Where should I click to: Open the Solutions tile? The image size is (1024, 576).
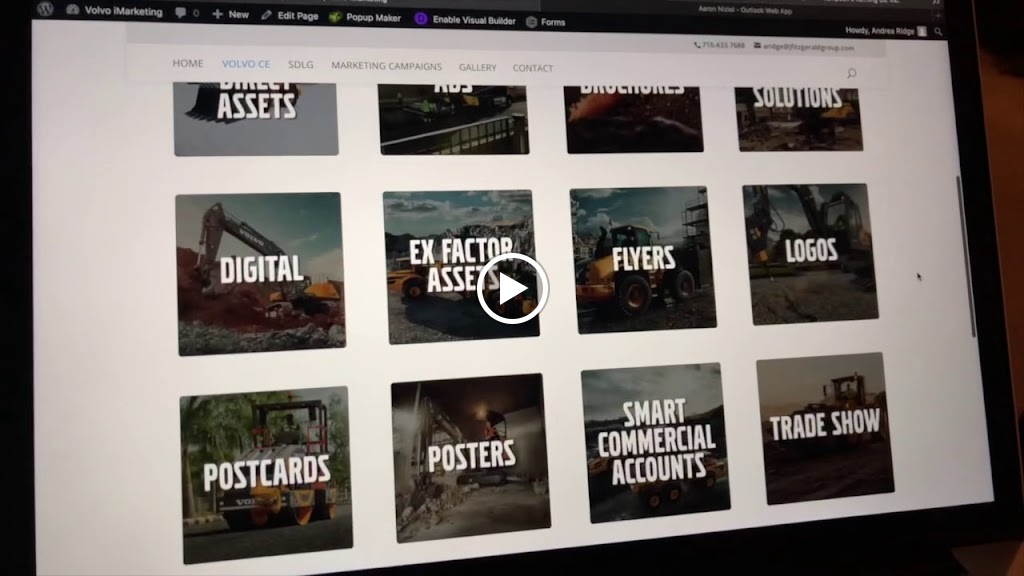(x=799, y=118)
